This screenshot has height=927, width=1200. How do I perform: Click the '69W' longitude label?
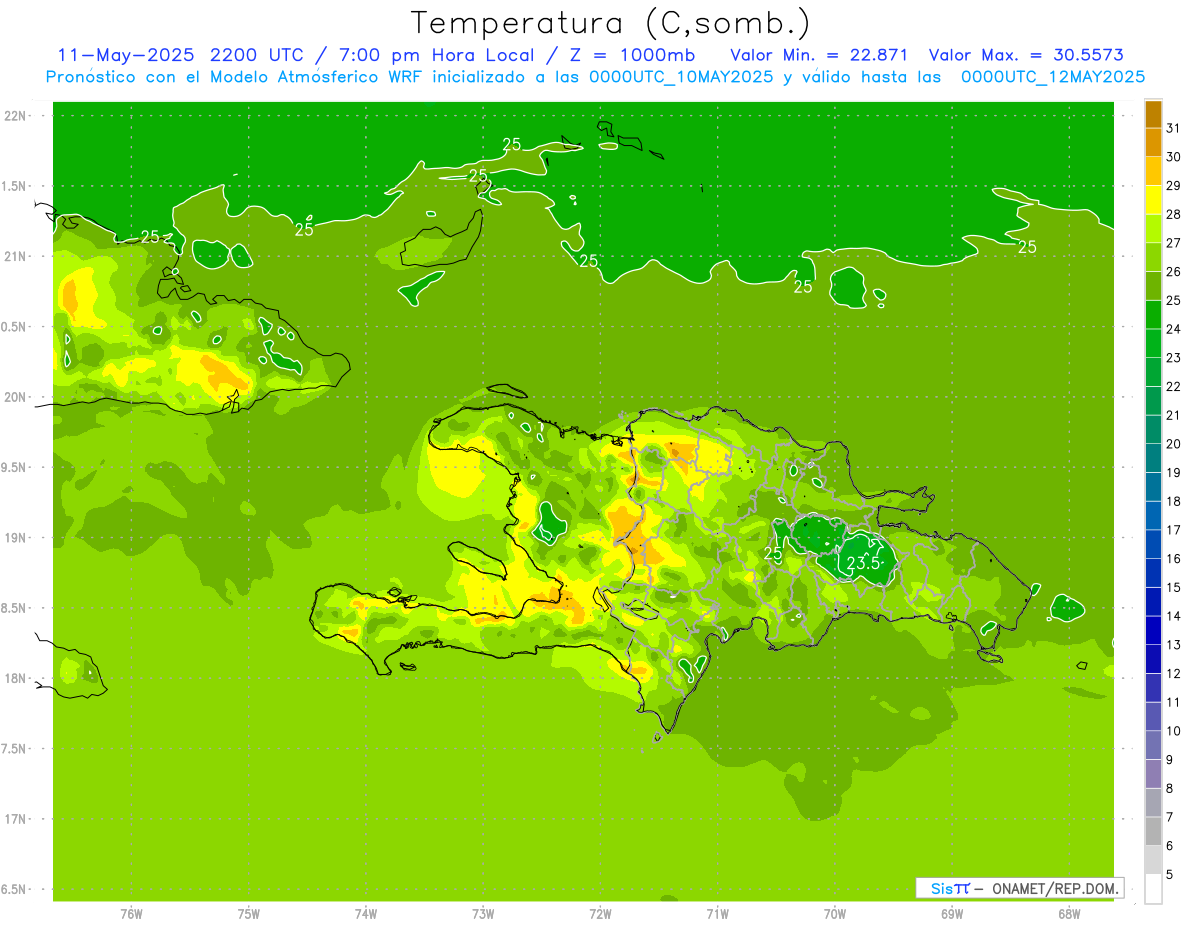(x=952, y=913)
